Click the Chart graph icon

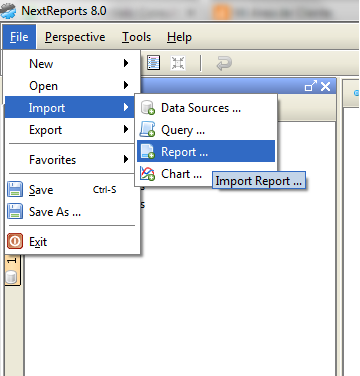pyautogui.click(x=148, y=173)
